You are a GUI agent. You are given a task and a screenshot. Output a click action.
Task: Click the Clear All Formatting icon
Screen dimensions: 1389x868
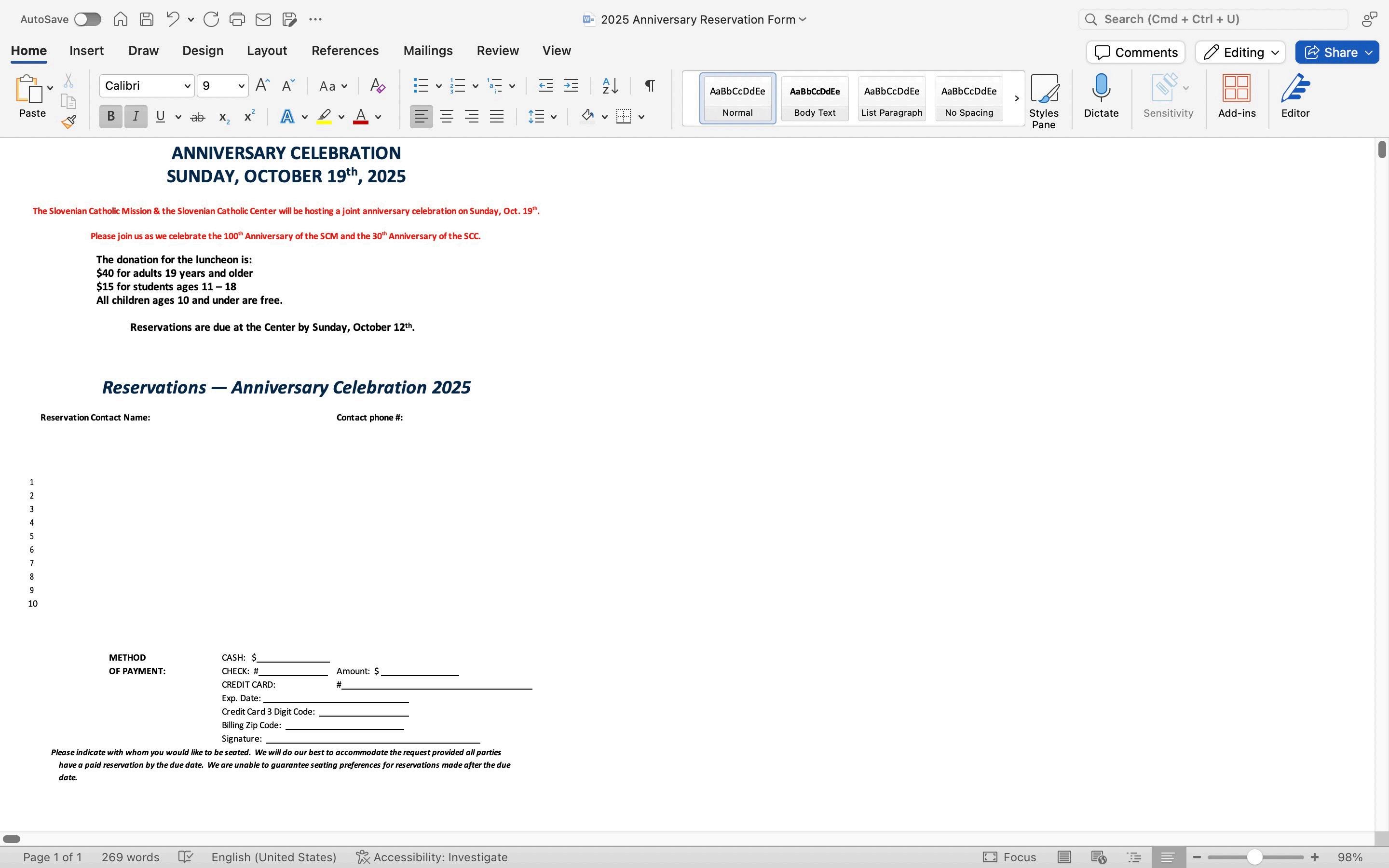click(x=377, y=86)
